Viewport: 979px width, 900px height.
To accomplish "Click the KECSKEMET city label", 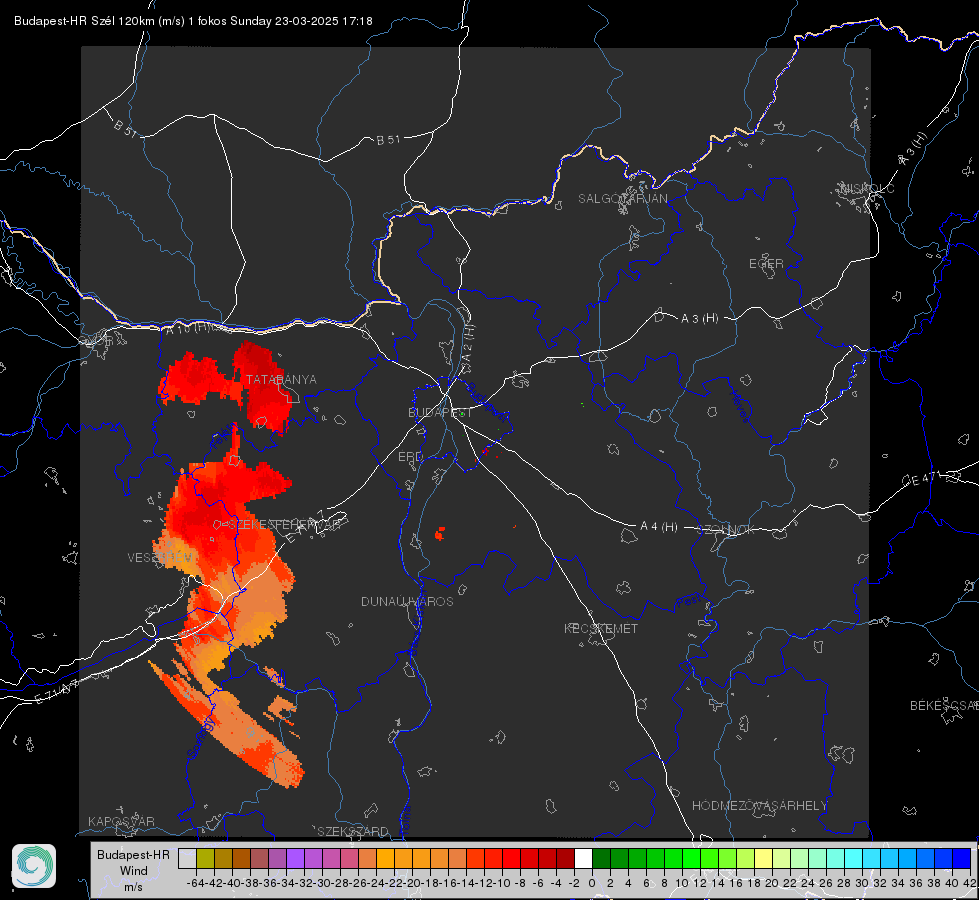I will click(601, 628).
